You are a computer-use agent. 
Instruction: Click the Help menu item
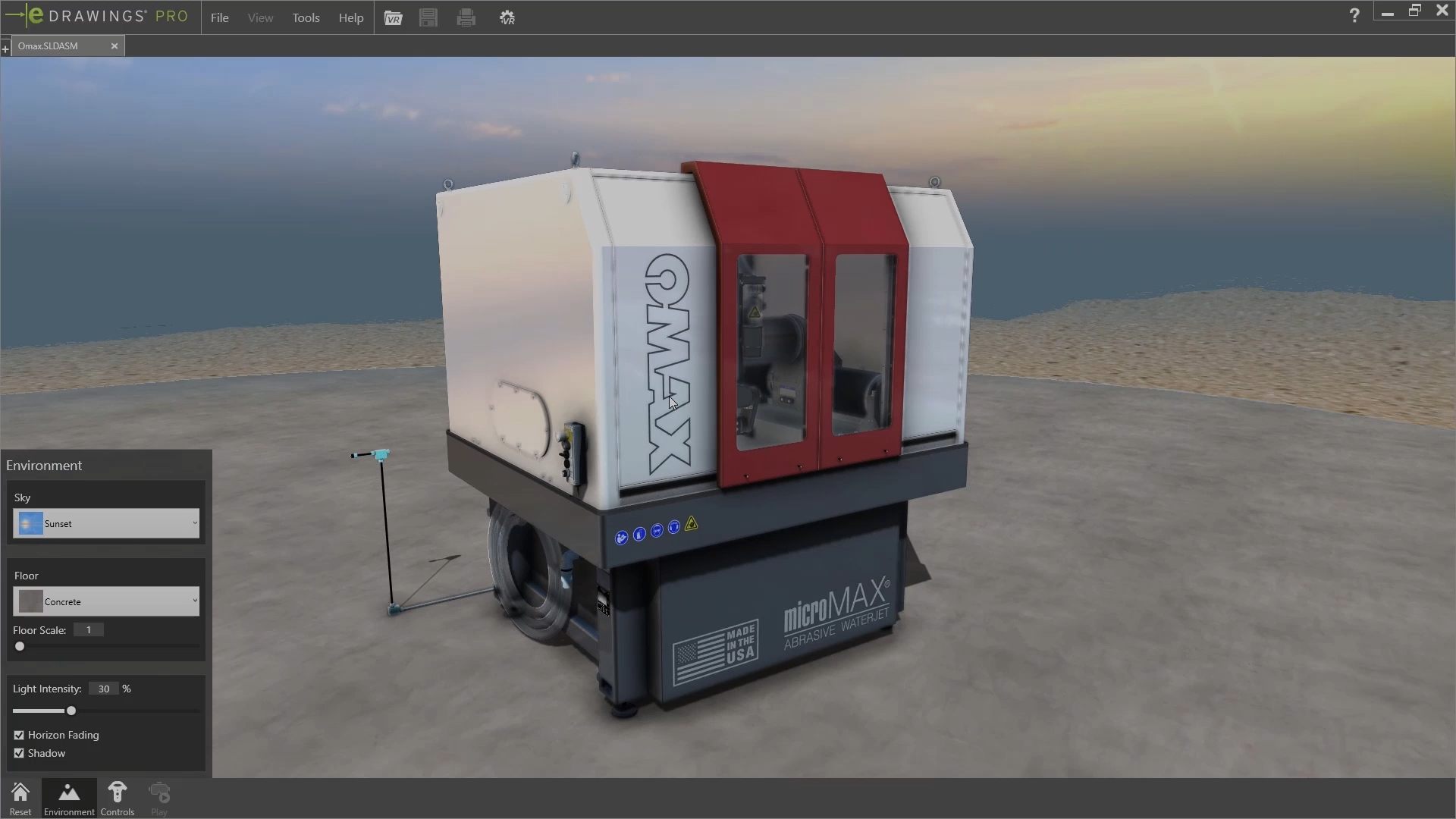click(x=350, y=17)
